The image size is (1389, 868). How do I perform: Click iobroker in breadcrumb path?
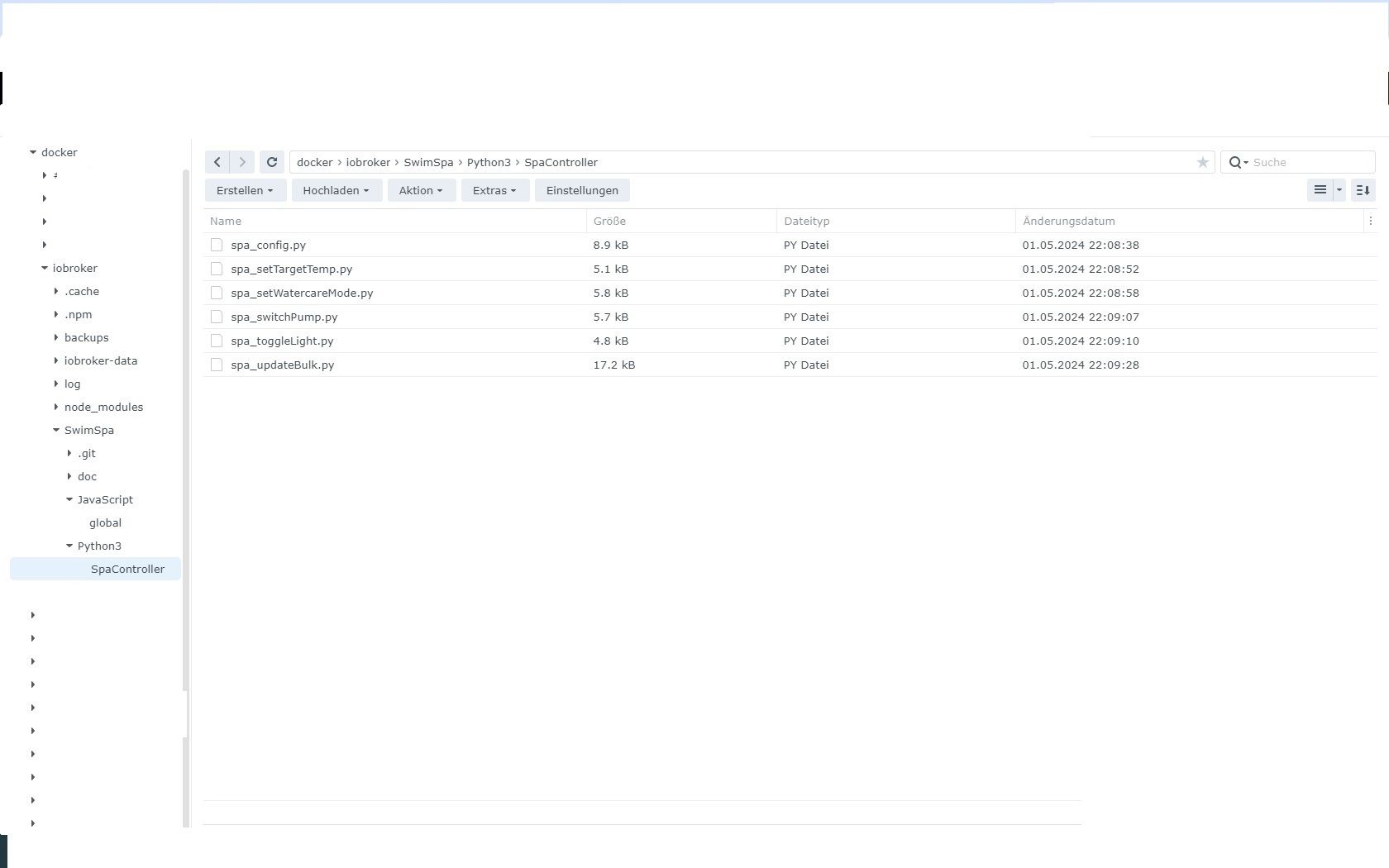point(368,162)
